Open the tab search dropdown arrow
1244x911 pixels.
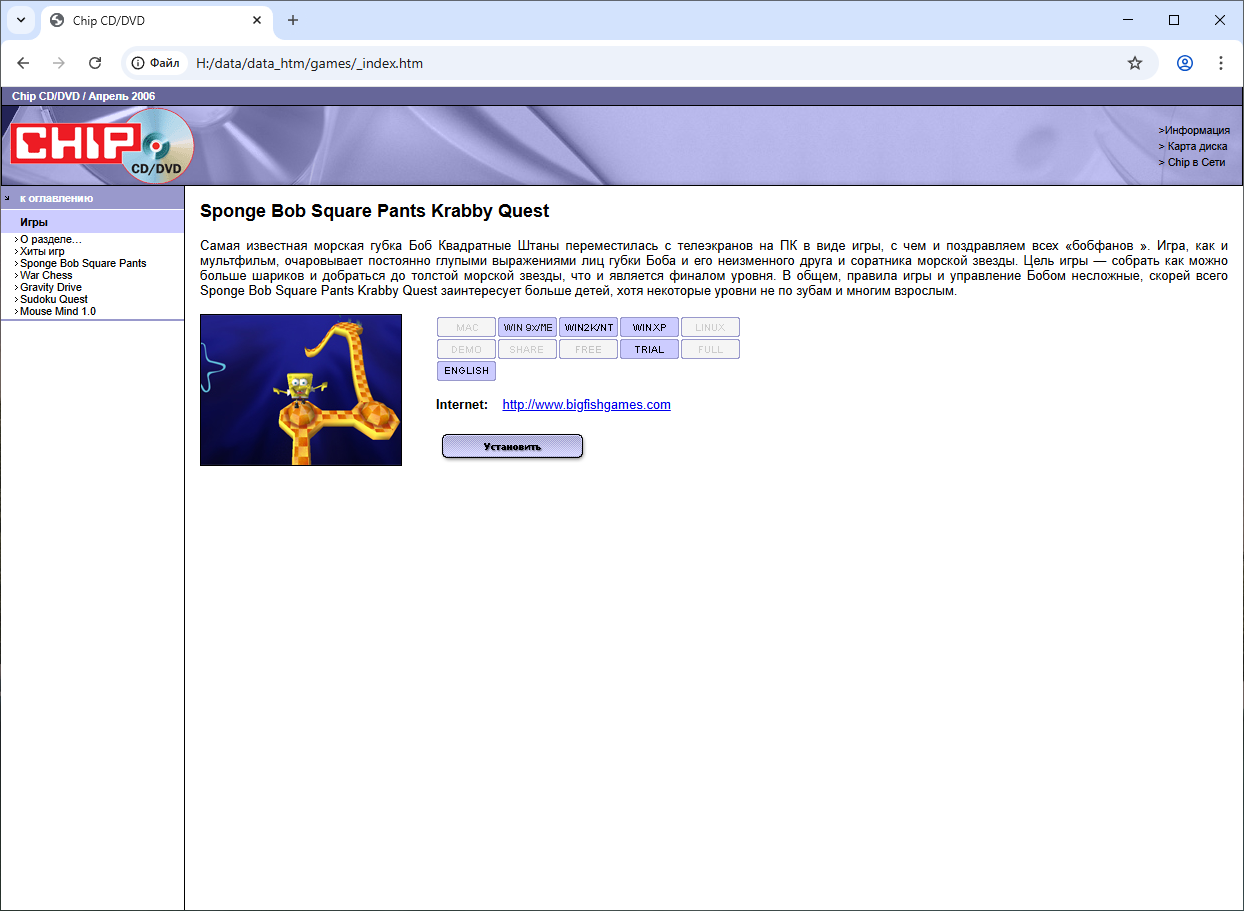click(21, 20)
